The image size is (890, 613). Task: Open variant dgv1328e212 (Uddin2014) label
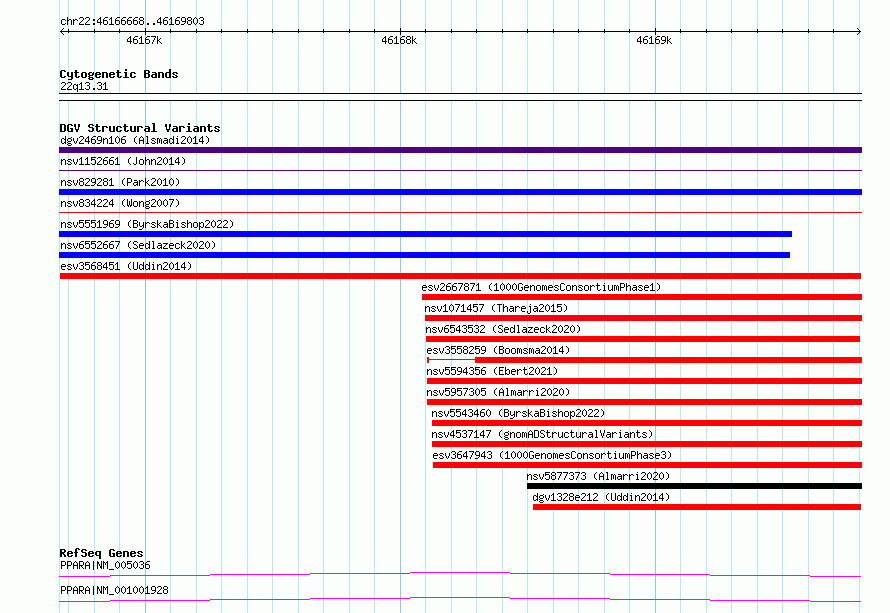(x=601, y=497)
